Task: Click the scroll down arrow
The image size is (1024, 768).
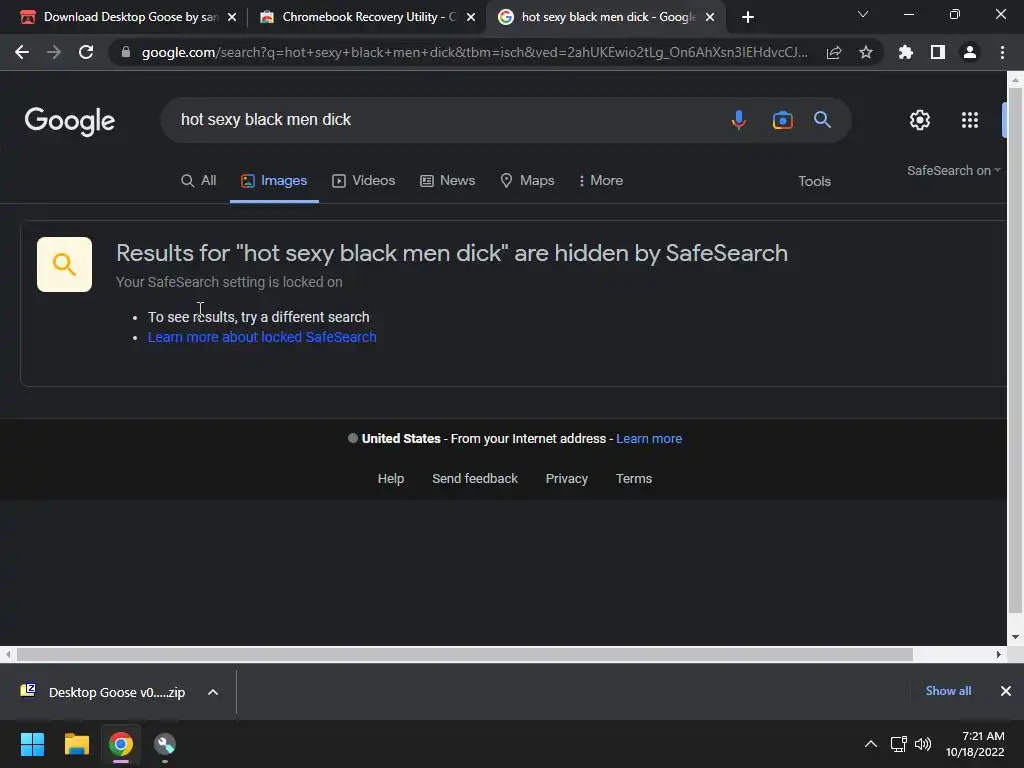Action: pyautogui.click(x=1015, y=637)
